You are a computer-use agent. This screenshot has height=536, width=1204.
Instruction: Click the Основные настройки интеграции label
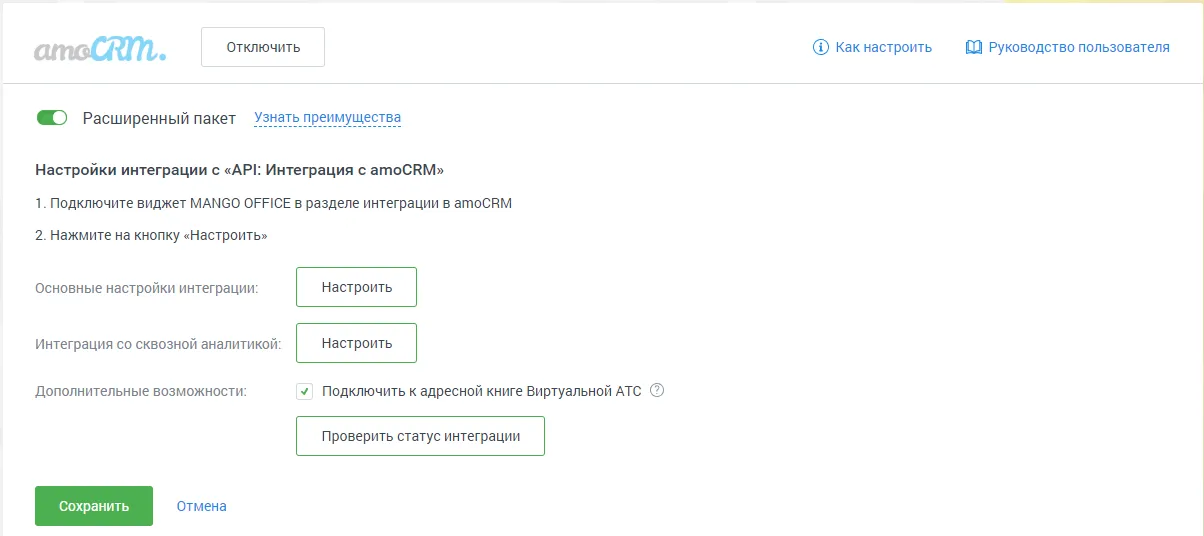click(x=147, y=288)
